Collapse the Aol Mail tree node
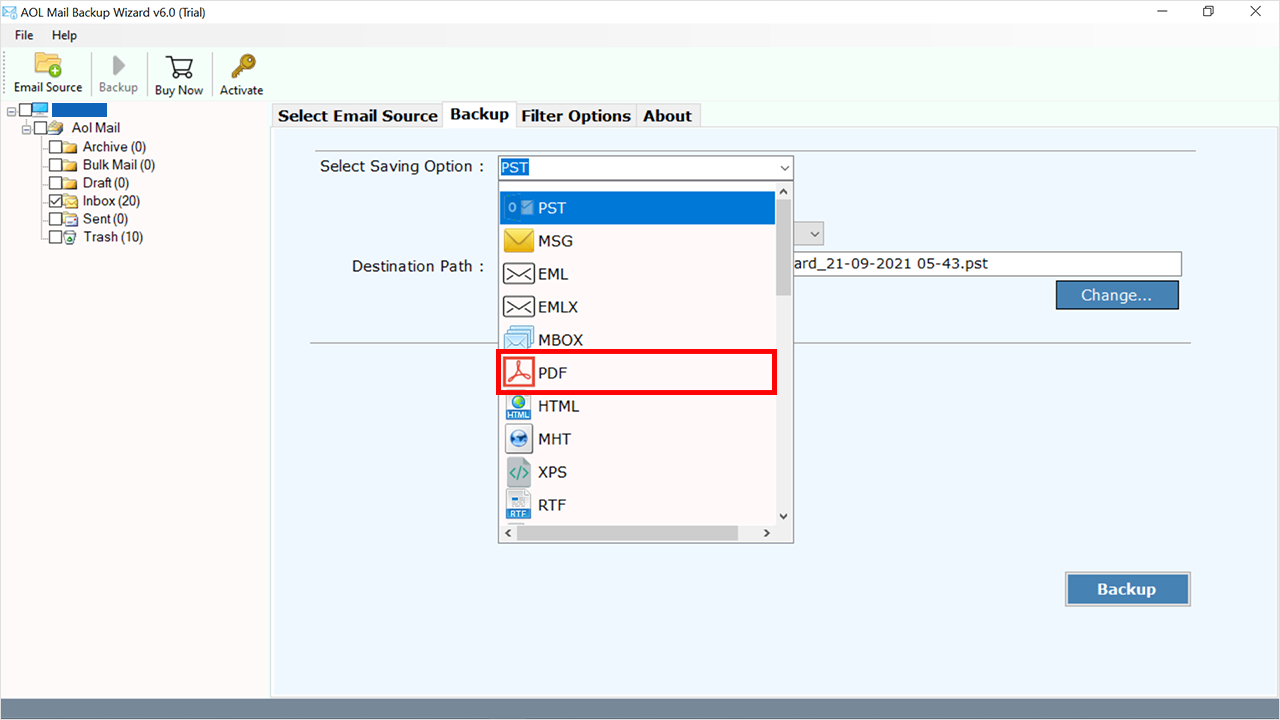Image resolution: width=1280 pixels, height=720 pixels. (x=26, y=128)
